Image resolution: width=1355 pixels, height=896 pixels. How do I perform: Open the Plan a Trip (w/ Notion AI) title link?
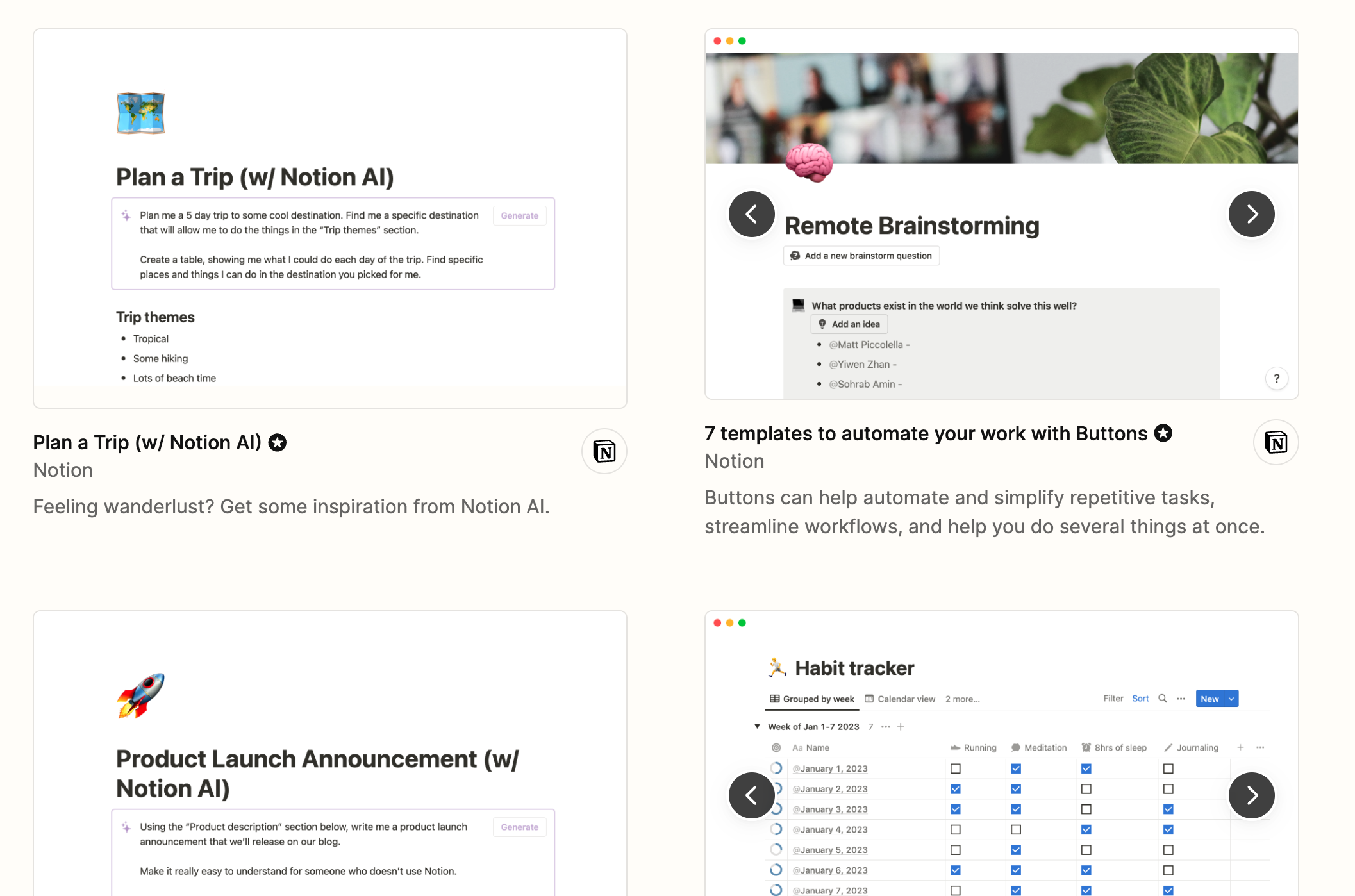[147, 442]
